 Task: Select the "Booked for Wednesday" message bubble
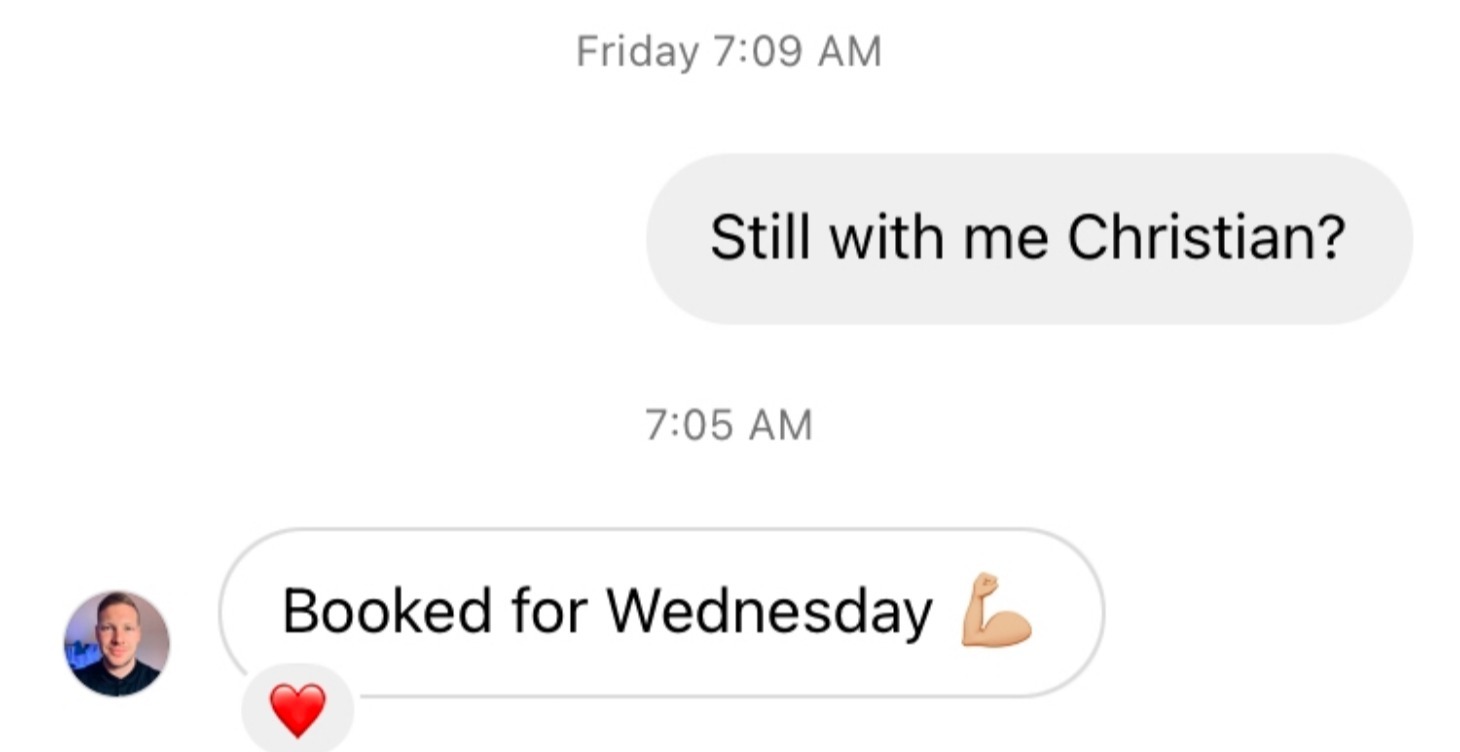[660, 610]
